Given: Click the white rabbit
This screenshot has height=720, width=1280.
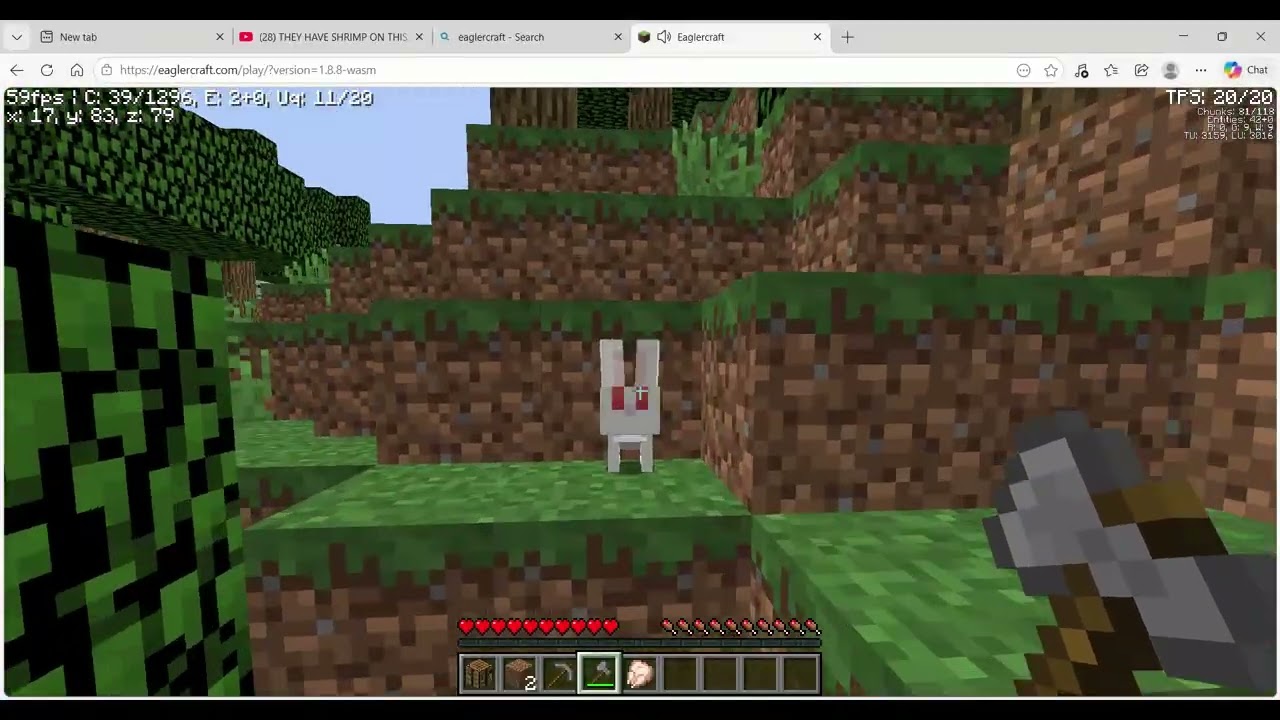Looking at the screenshot, I should [x=629, y=405].
